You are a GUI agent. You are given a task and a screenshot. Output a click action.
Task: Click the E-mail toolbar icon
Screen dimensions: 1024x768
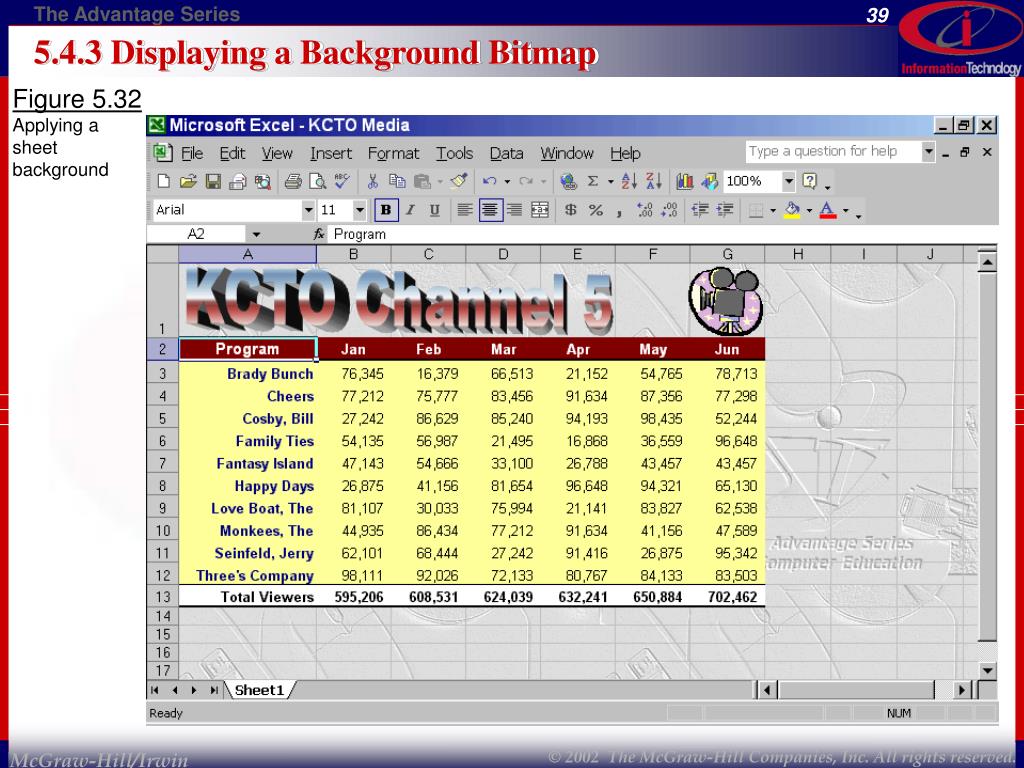[238, 182]
